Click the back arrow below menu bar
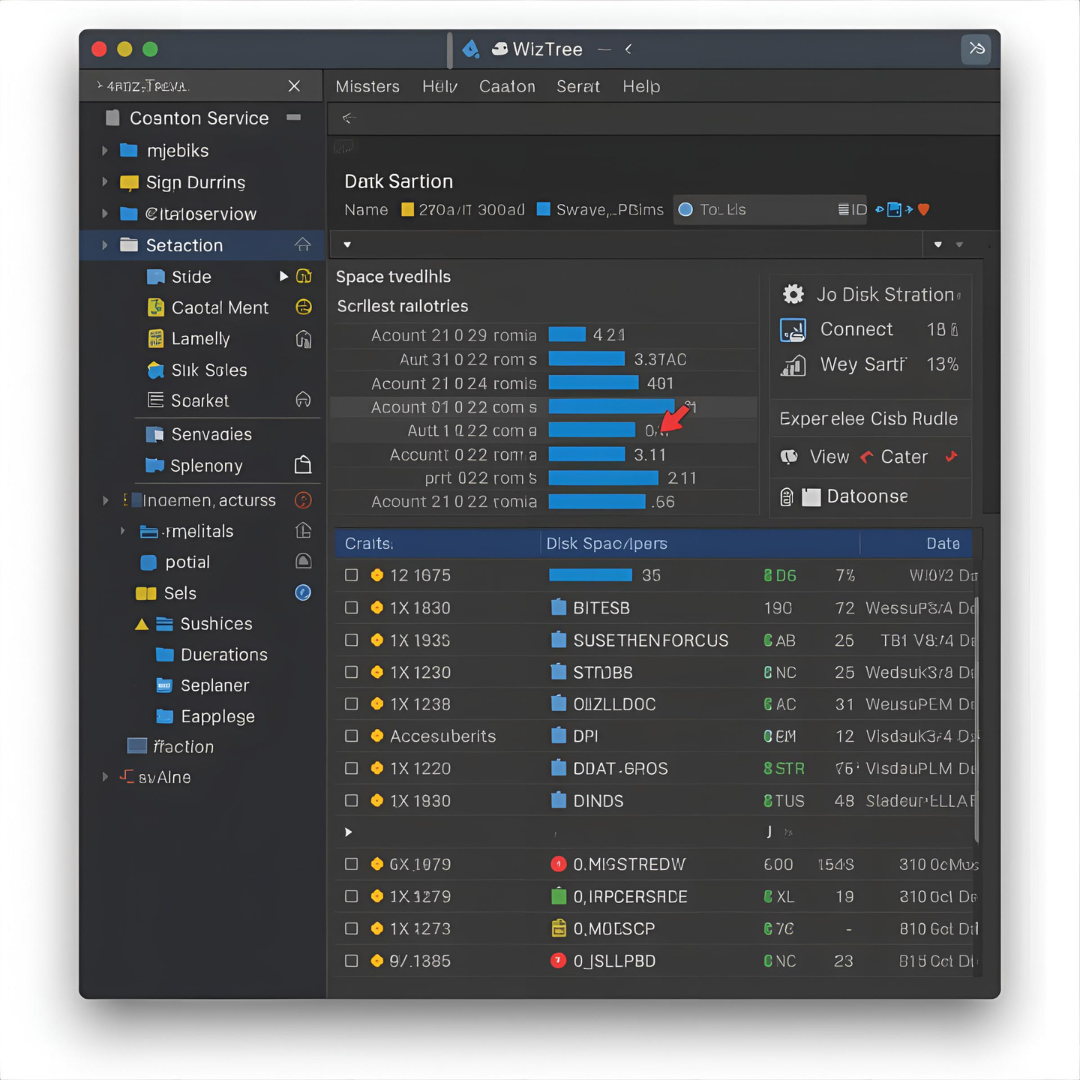The height and width of the screenshot is (1080, 1080). (349, 118)
